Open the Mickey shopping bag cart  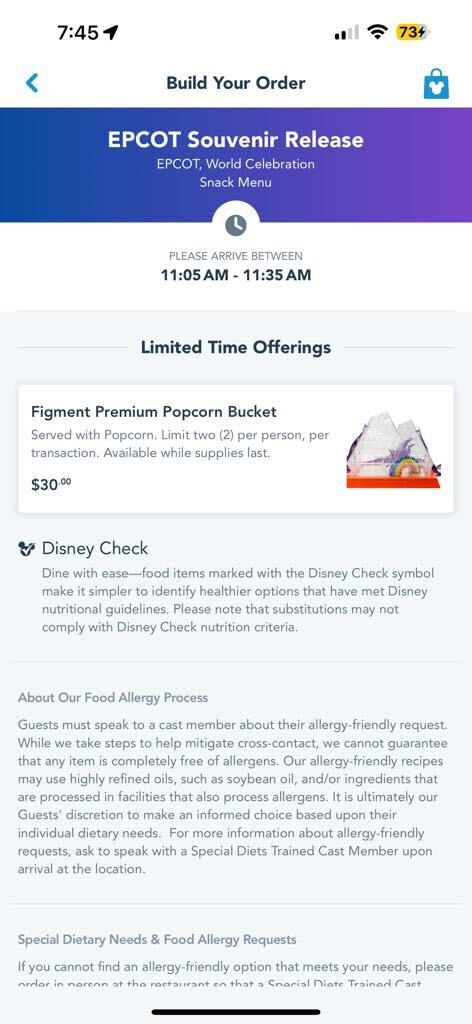436,84
